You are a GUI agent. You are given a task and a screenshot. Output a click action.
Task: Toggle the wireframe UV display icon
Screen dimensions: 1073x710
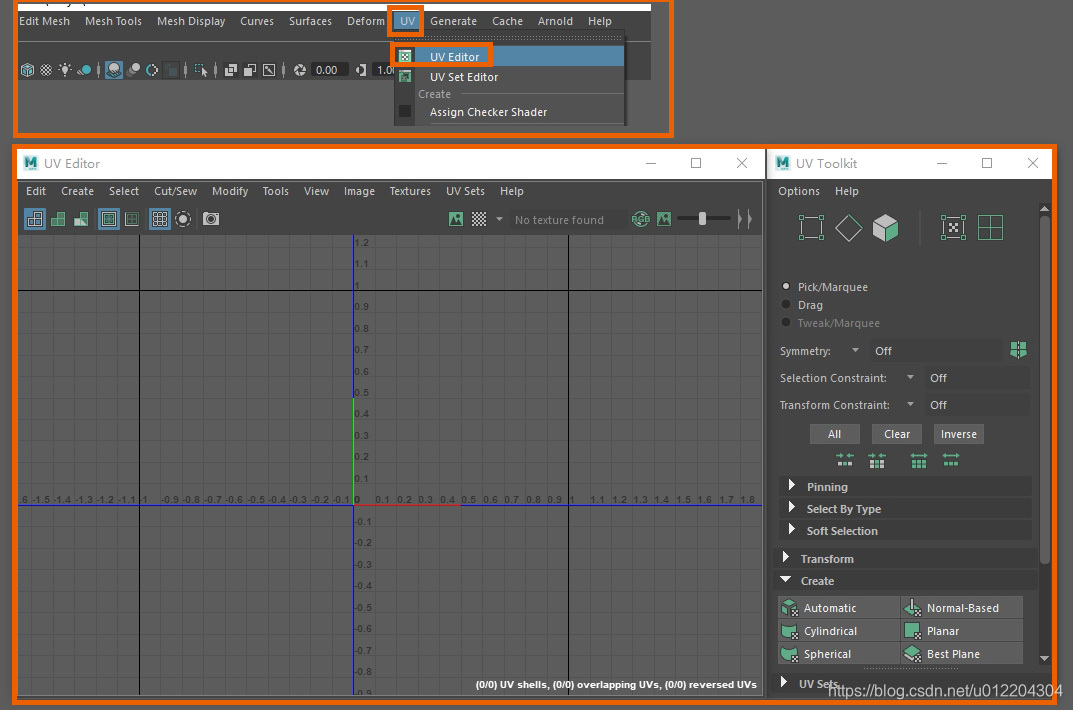click(x=35, y=219)
